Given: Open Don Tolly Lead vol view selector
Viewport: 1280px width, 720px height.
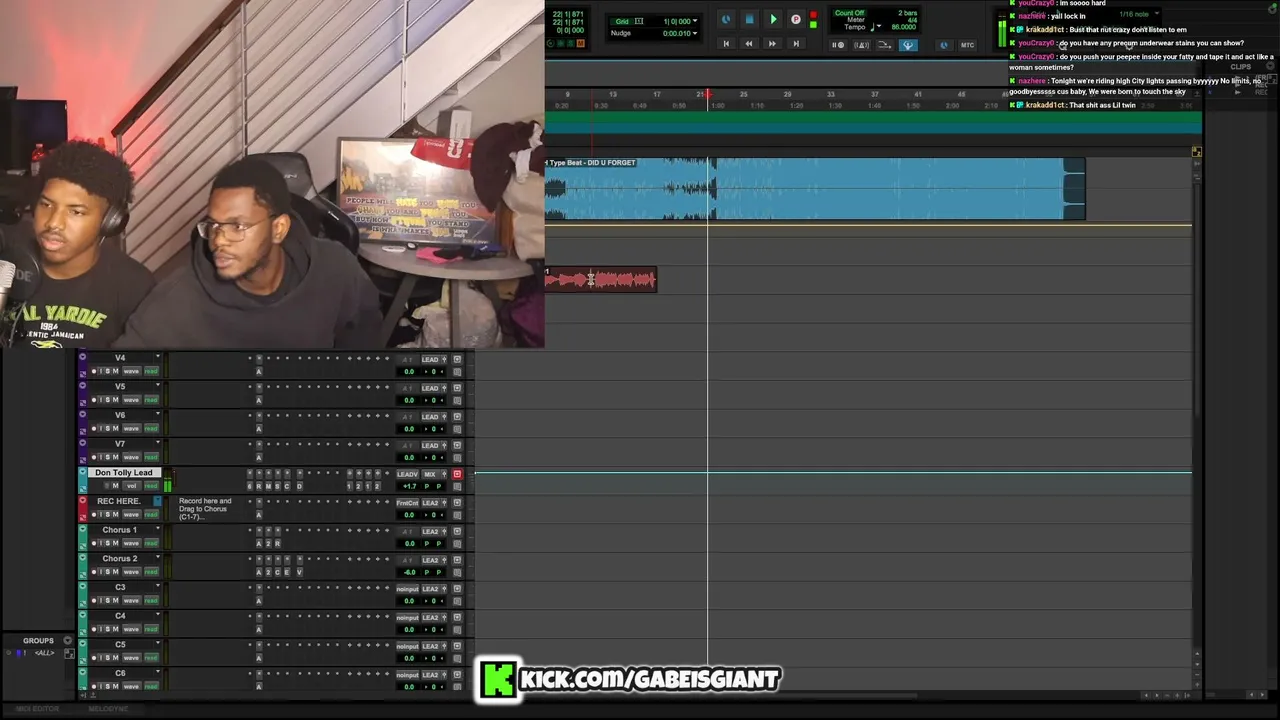Looking at the screenshot, I should click(131, 486).
